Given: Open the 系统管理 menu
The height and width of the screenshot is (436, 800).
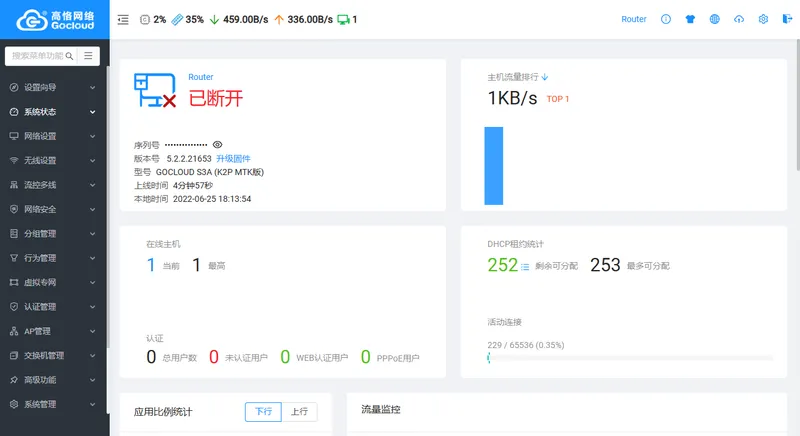Looking at the screenshot, I should click(53, 404).
